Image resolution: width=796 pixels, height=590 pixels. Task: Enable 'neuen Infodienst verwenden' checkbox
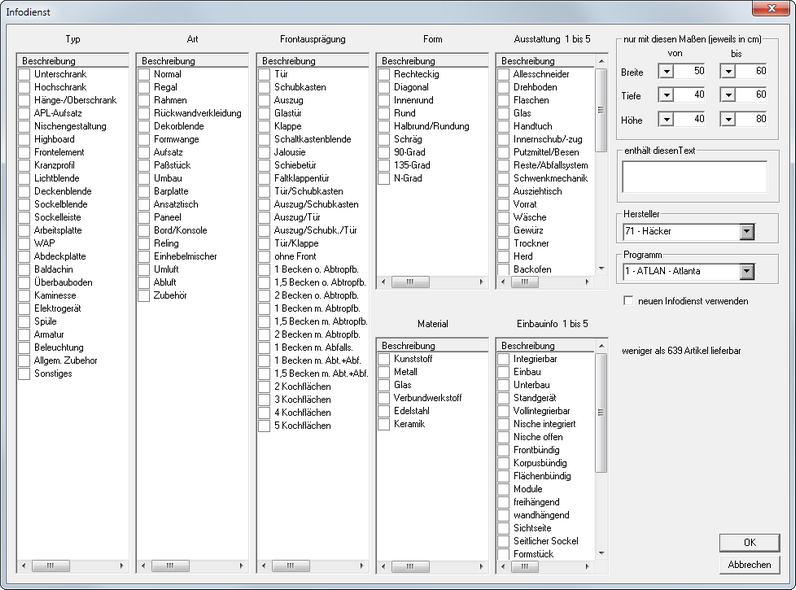click(x=628, y=301)
